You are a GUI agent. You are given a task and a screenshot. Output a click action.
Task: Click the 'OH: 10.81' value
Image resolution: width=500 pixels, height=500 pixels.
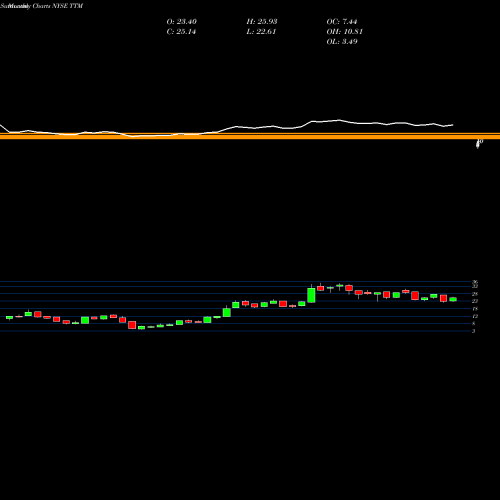344,32
